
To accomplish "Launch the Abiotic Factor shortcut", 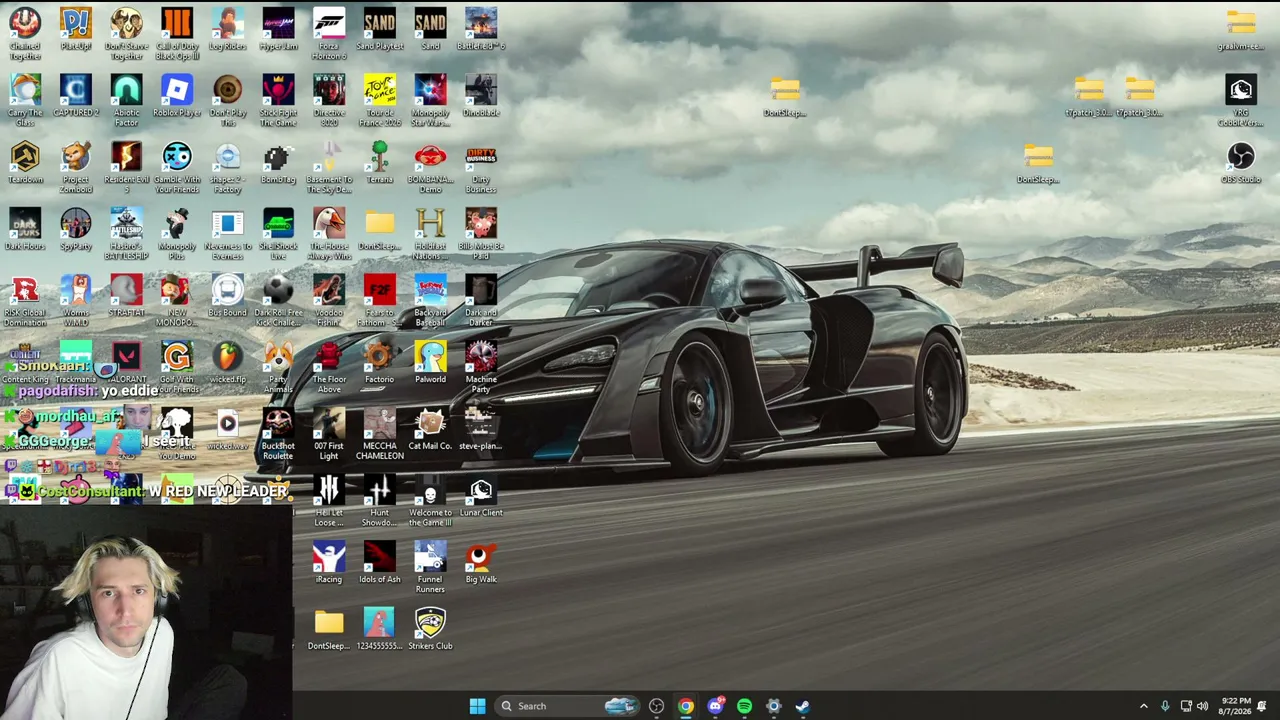I will click(126, 100).
